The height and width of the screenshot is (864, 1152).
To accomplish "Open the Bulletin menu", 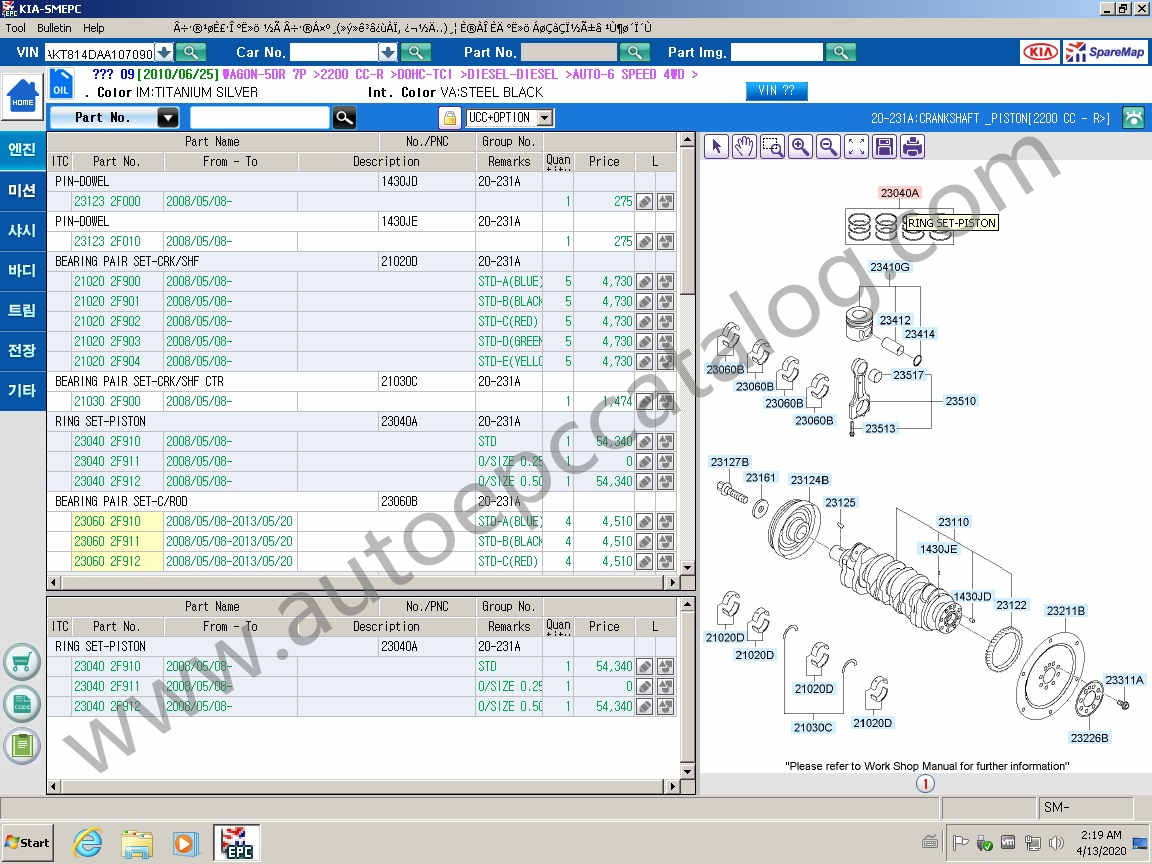I will coord(54,28).
